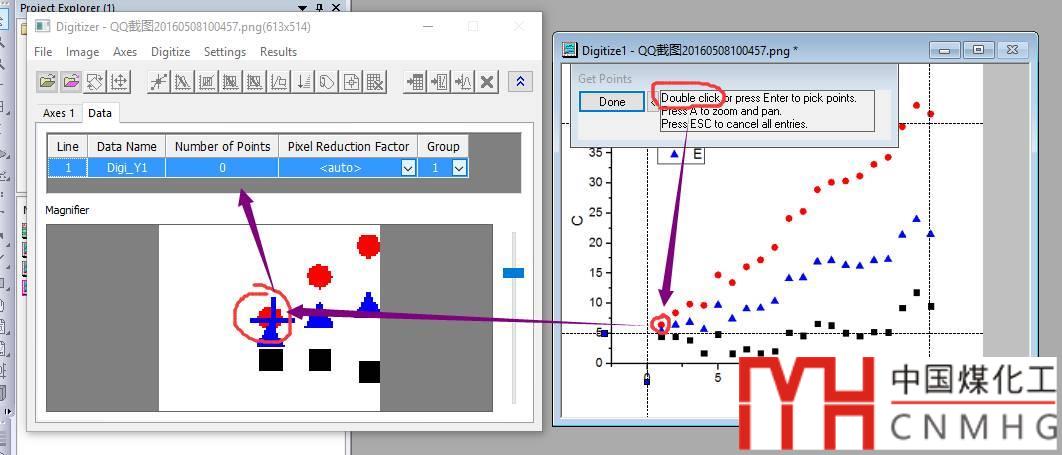Image resolution: width=1062 pixels, height=455 pixels.
Task: Click the arrow-to-peaks toolbar icon
Action: 463,82
